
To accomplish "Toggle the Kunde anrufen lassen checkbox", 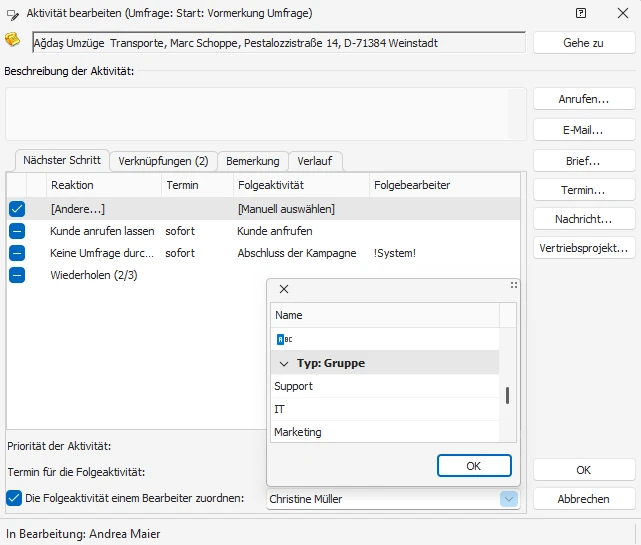I will point(17,231).
